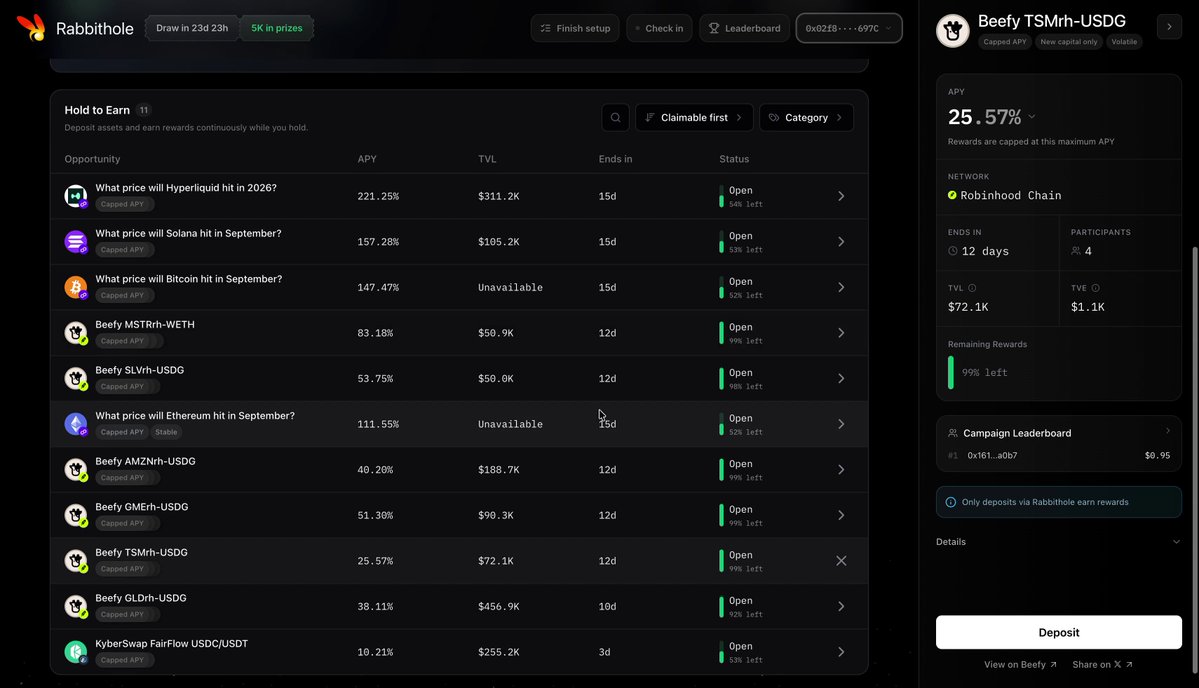
Task: Click the Share on X link
Action: 1103,664
